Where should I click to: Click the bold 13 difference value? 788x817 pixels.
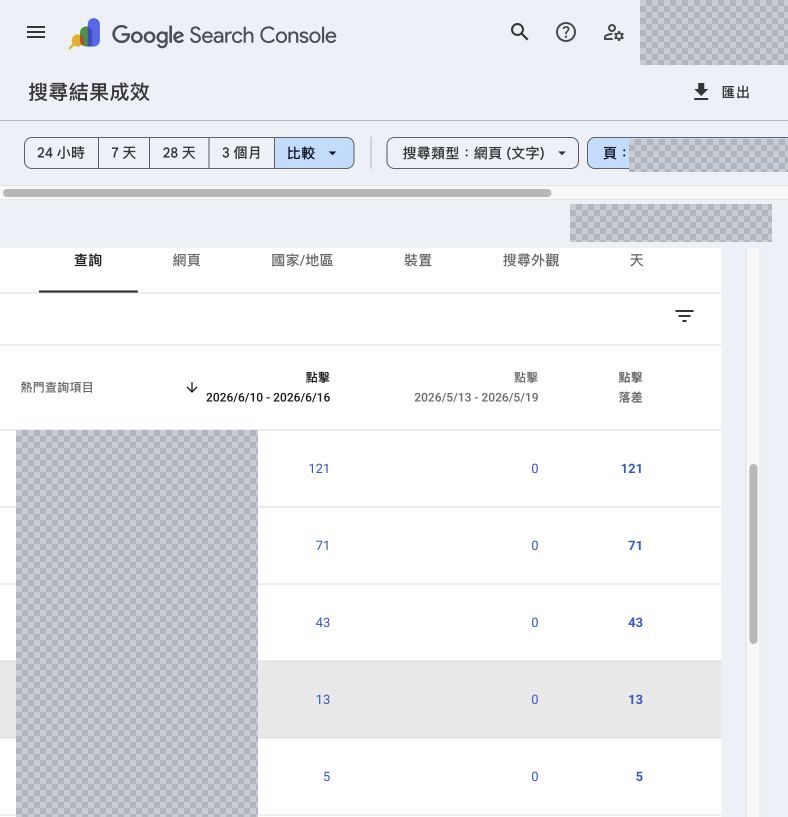635,699
